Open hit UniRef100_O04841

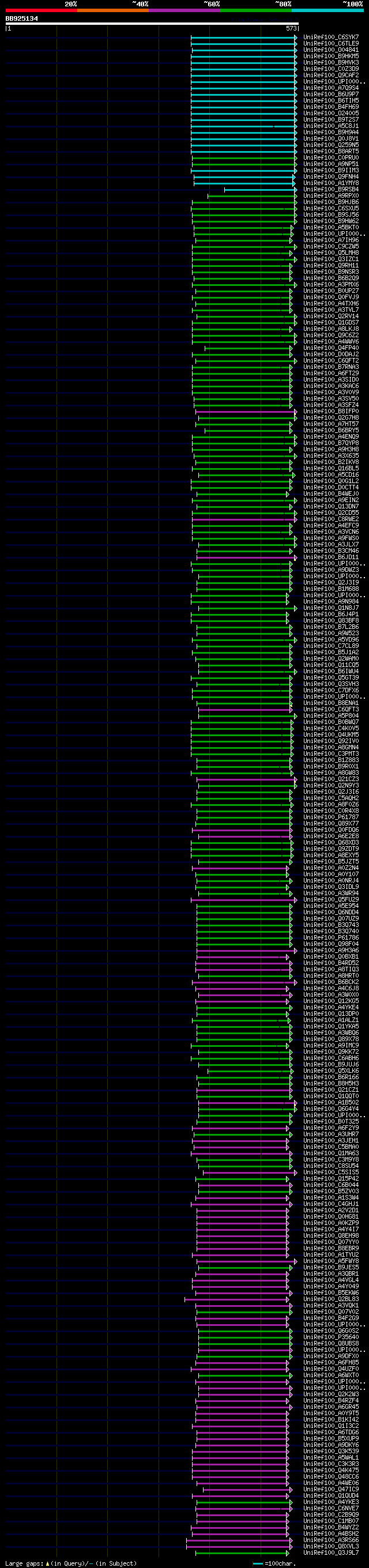(332, 50)
